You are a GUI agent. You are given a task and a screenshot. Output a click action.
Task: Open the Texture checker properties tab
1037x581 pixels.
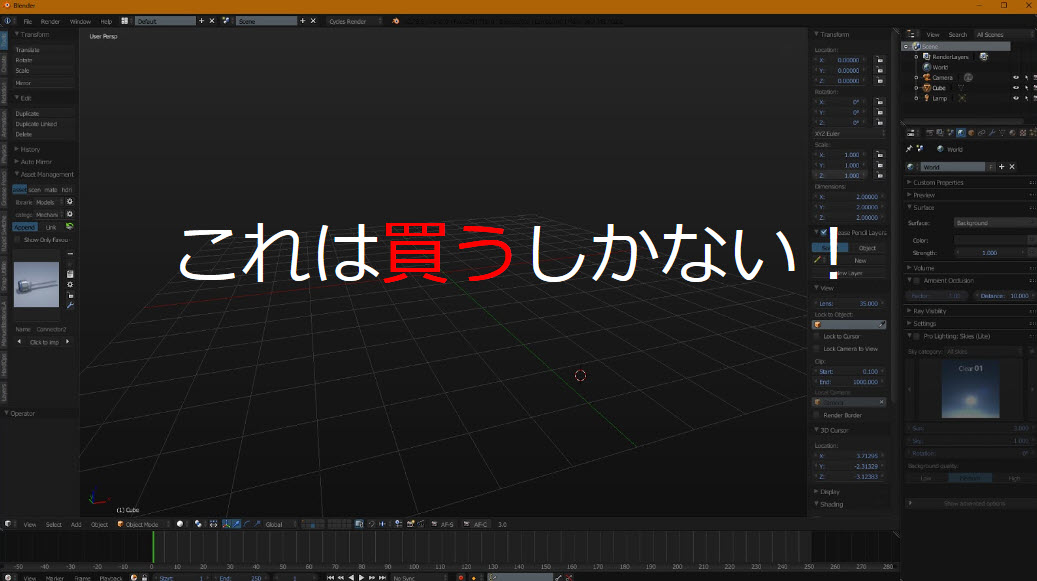1023,133
